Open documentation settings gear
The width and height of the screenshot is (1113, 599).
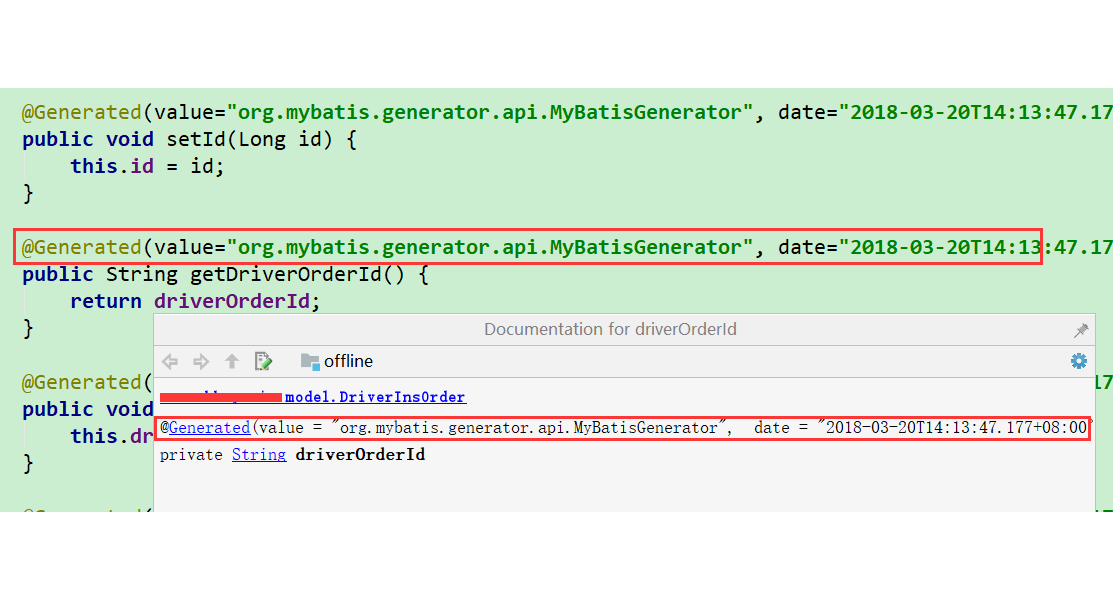click(1078, 361)
